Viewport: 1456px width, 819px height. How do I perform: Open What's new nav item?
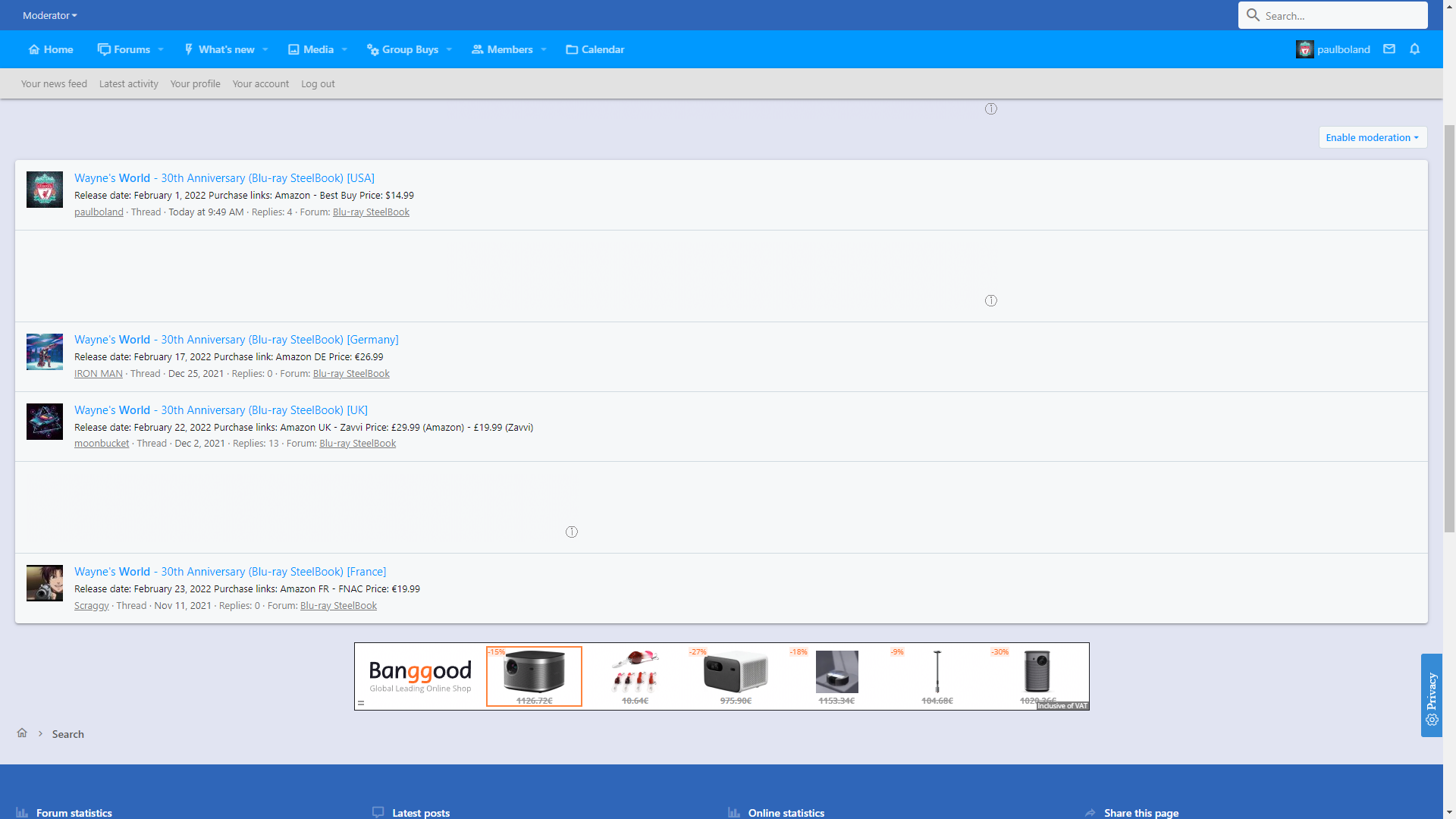pos(219,49)
